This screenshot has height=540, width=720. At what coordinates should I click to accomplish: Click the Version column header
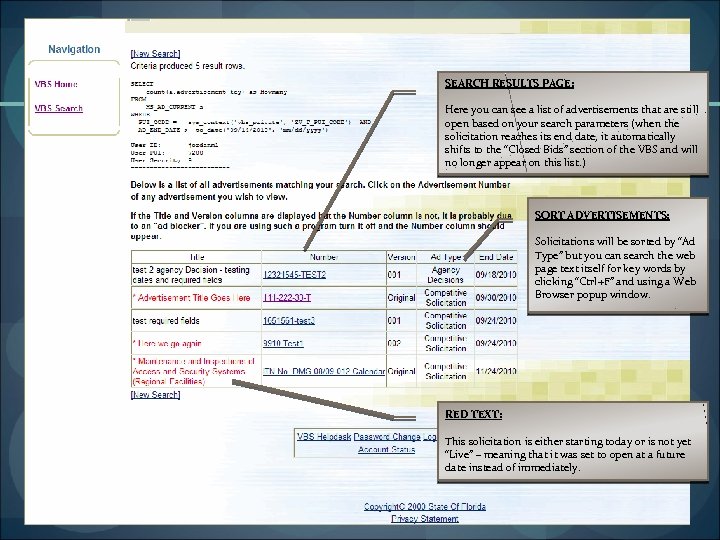coord(401,257)
